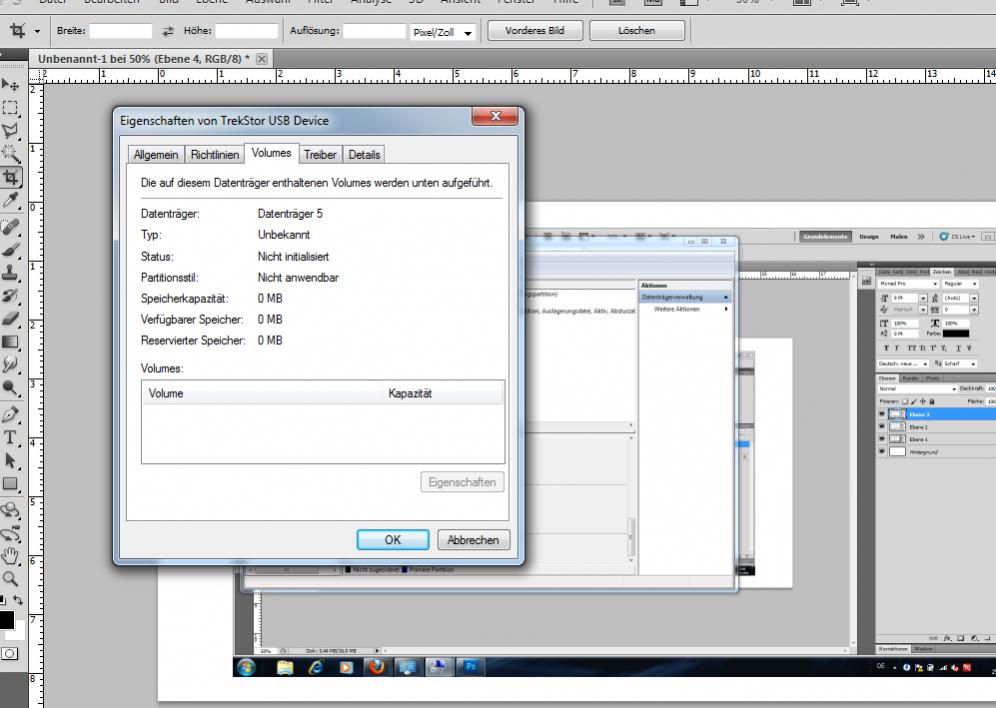This screenshot has width=996, height=708.
Task: Click the Verfügbarer Speicher '0 MB' value
Action: pos(270,319)
